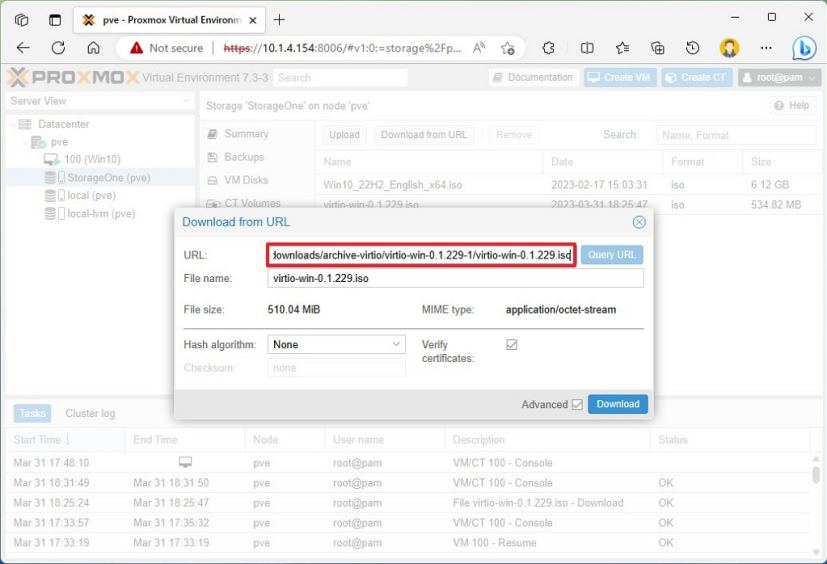Open tab actions menu icon
Image resolution: width=827 pixels, height=564 pixels.
(55, 20)
